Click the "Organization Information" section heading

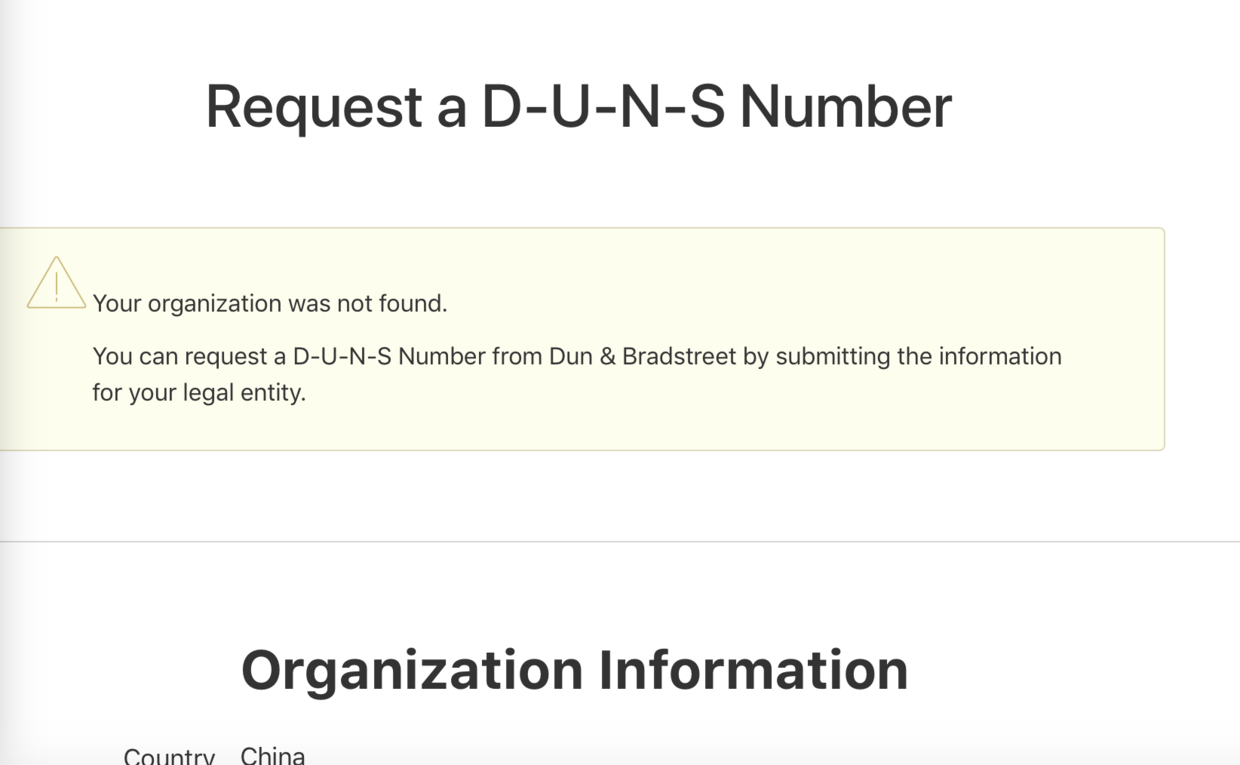(x=574, y=669)
